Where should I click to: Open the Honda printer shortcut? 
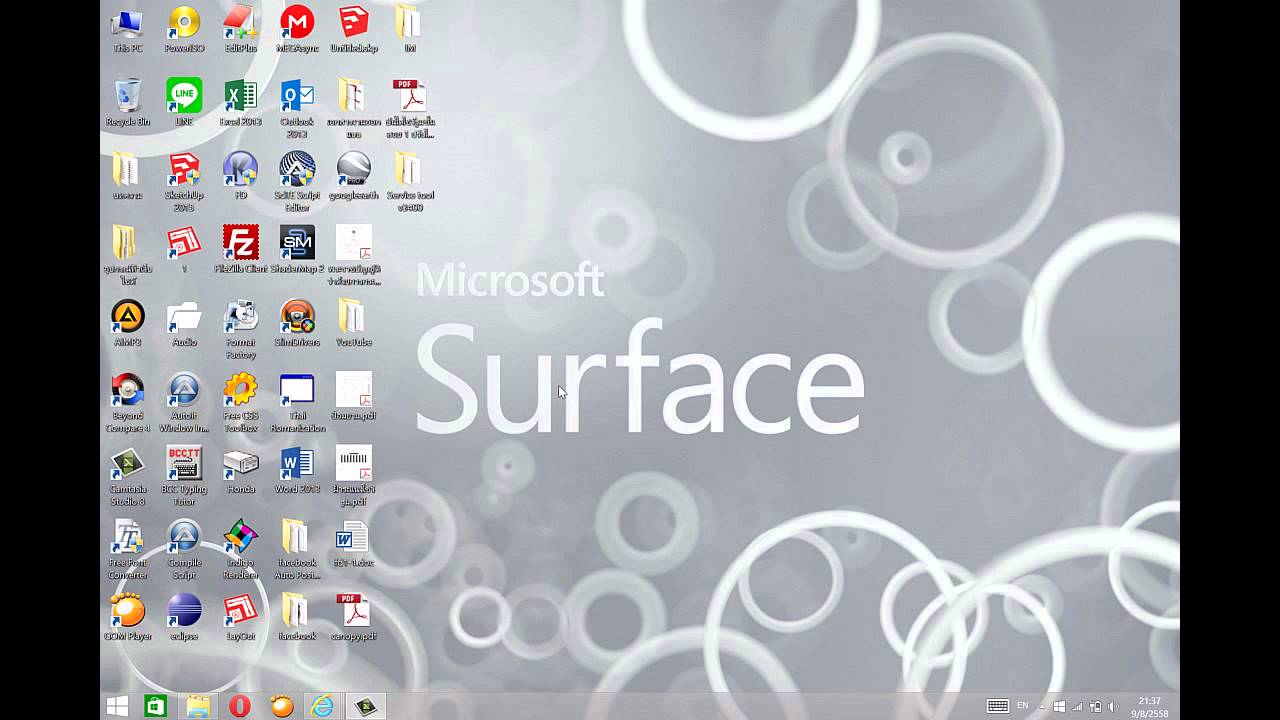click(x=241, y=470)
